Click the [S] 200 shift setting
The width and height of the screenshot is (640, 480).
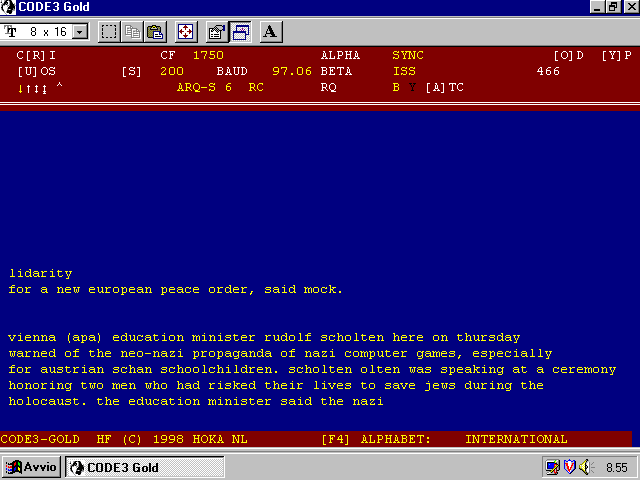click(x=152, y=72)
